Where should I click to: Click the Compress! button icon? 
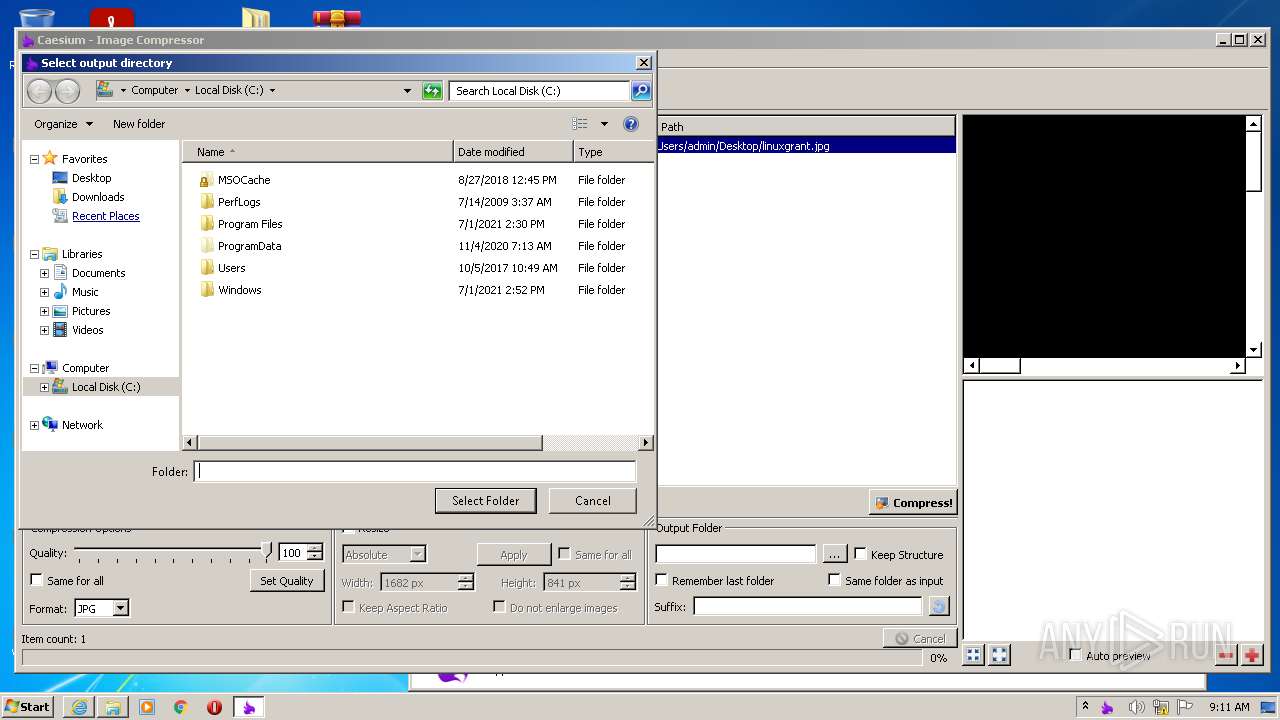tap(881, 503)
